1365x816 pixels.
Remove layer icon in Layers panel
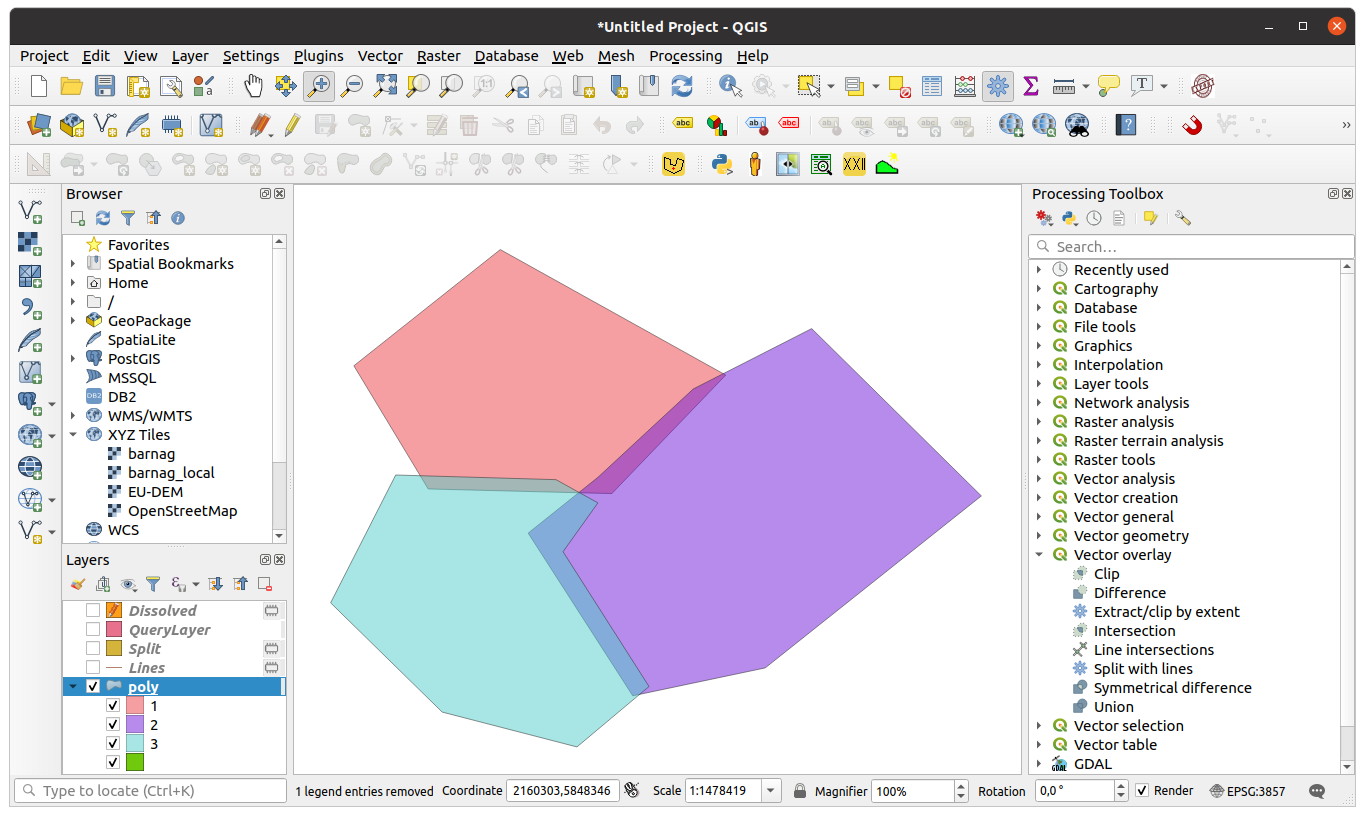(265, 584)
